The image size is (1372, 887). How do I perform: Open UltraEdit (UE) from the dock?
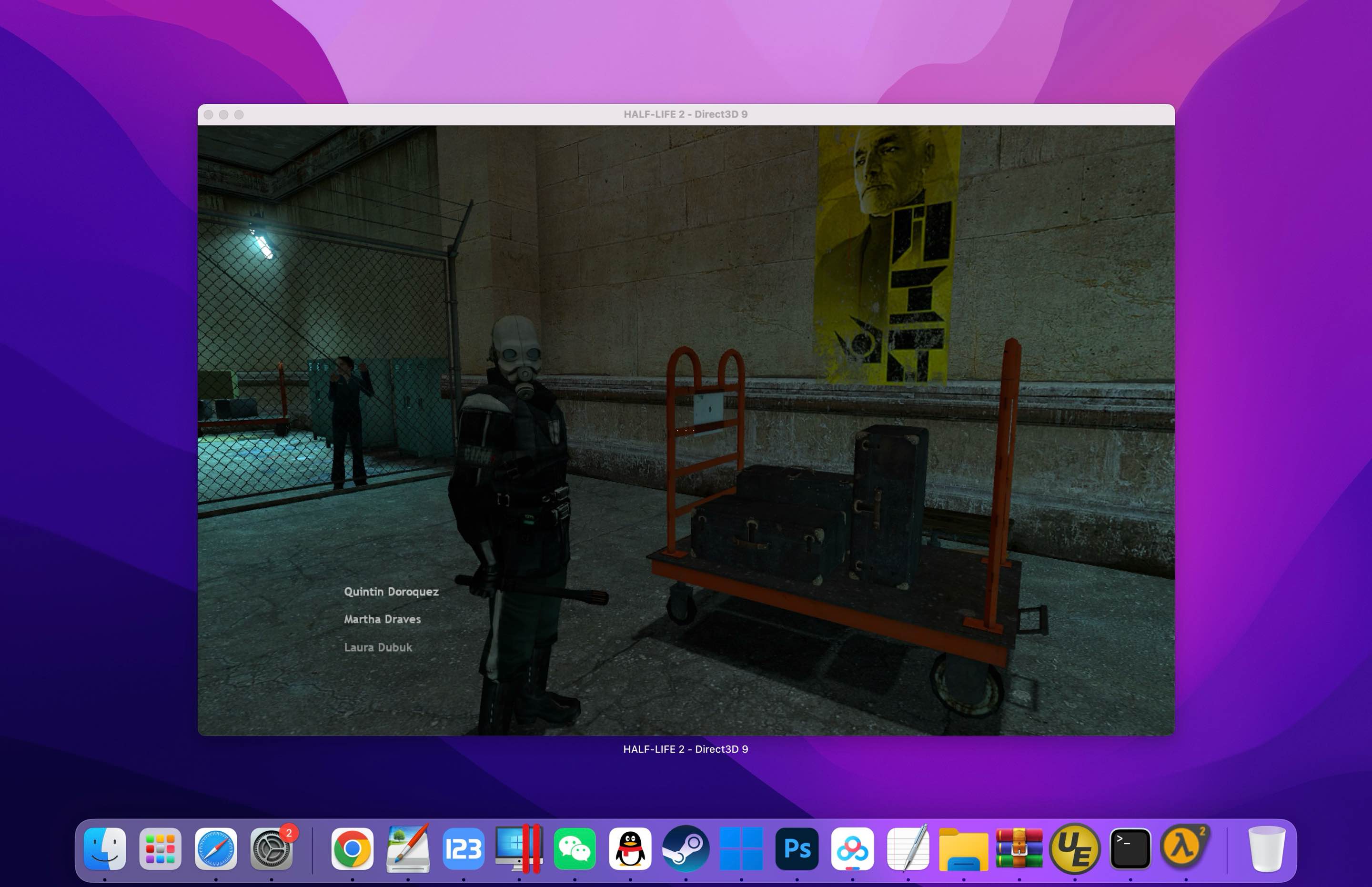[1075, 848]
